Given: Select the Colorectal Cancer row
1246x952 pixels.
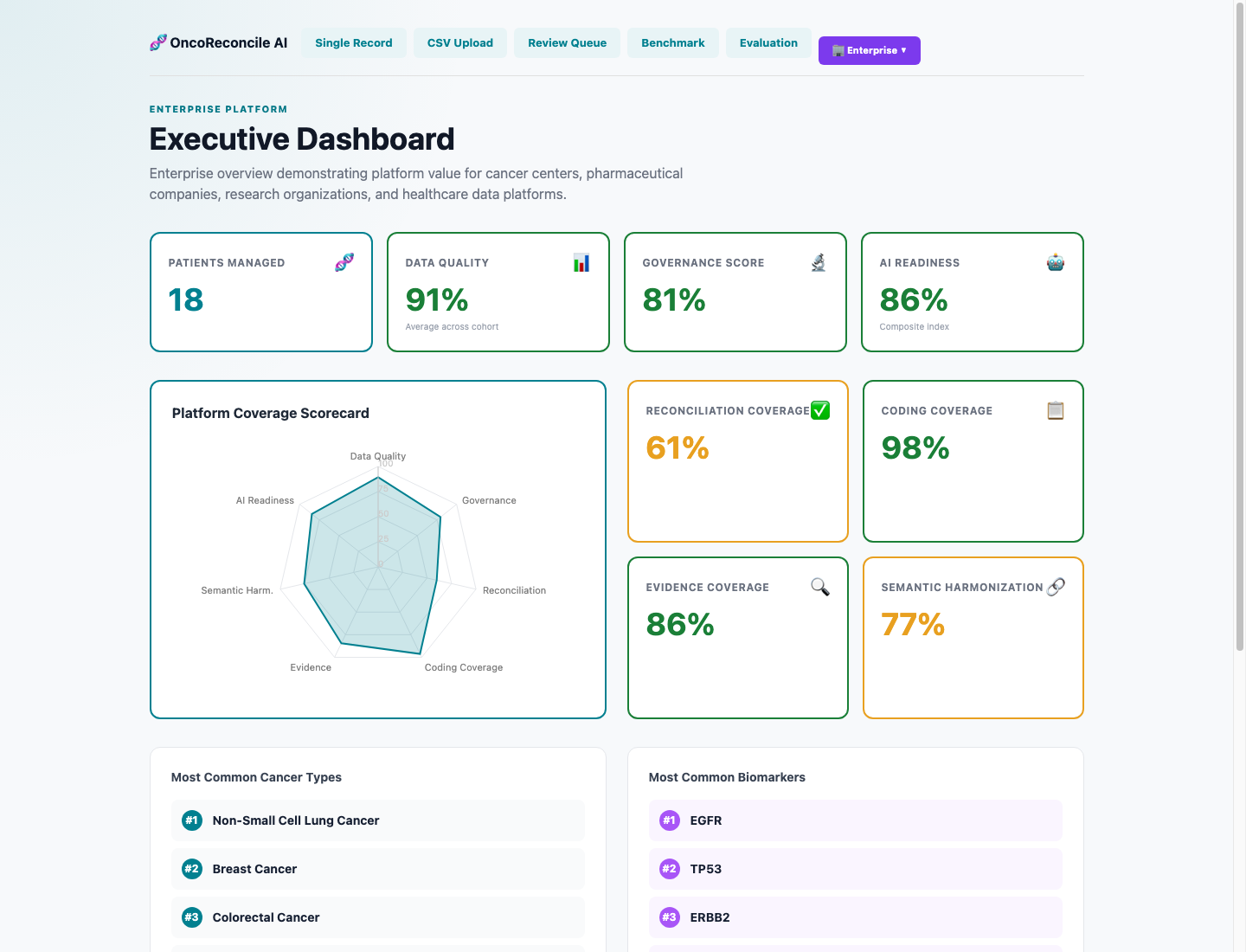Looking at the screenshot, I should click(x=378, y=917).
